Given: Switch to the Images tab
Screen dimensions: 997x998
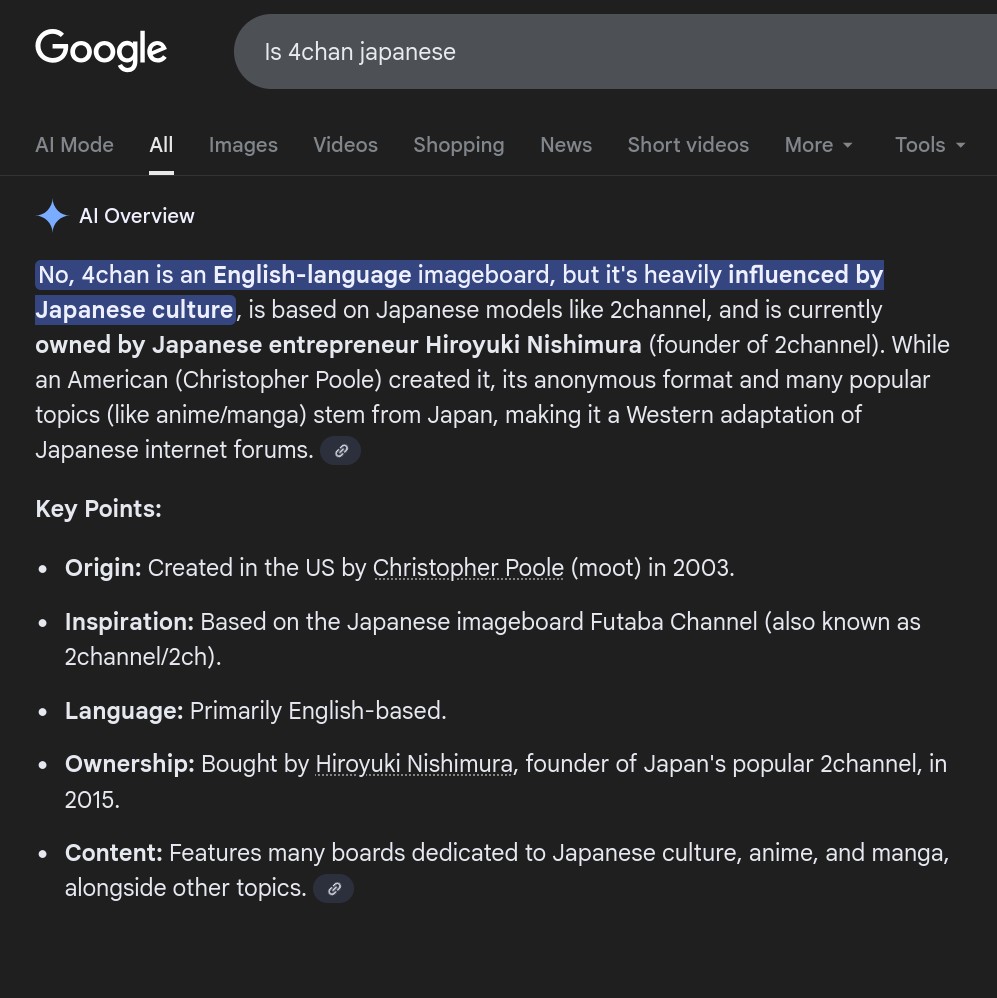Looking at the screenshot, I should click(x=243, y=145).
